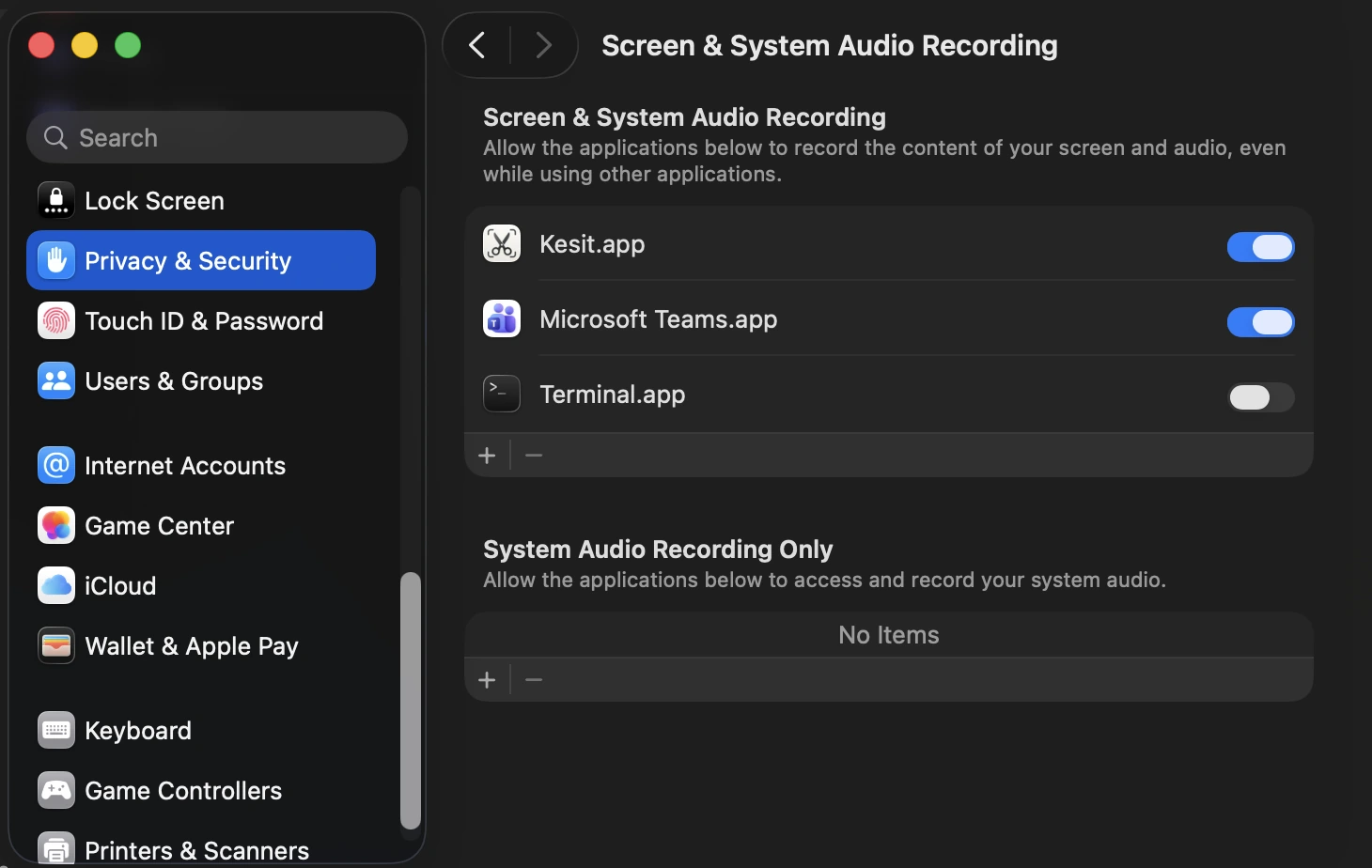
Task: Click the Wallet & Apple Pay icon
Action: click(x=56, y=645)
